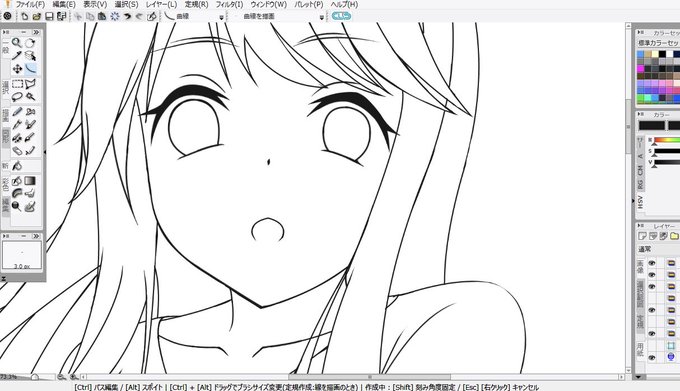The image size is (680, 391).
Task: Select the polyline selection tool
Action: pos(30,84)
